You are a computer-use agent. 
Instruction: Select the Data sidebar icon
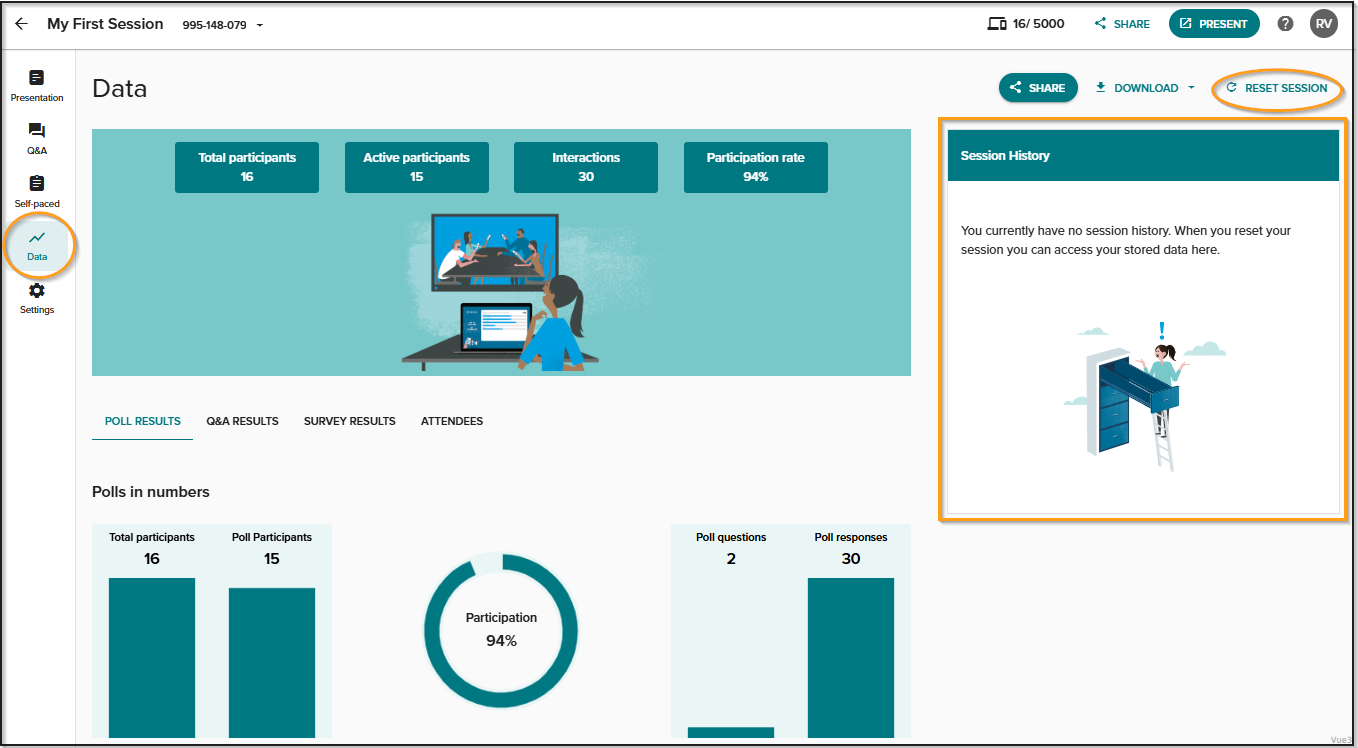(x=37, y=245)
